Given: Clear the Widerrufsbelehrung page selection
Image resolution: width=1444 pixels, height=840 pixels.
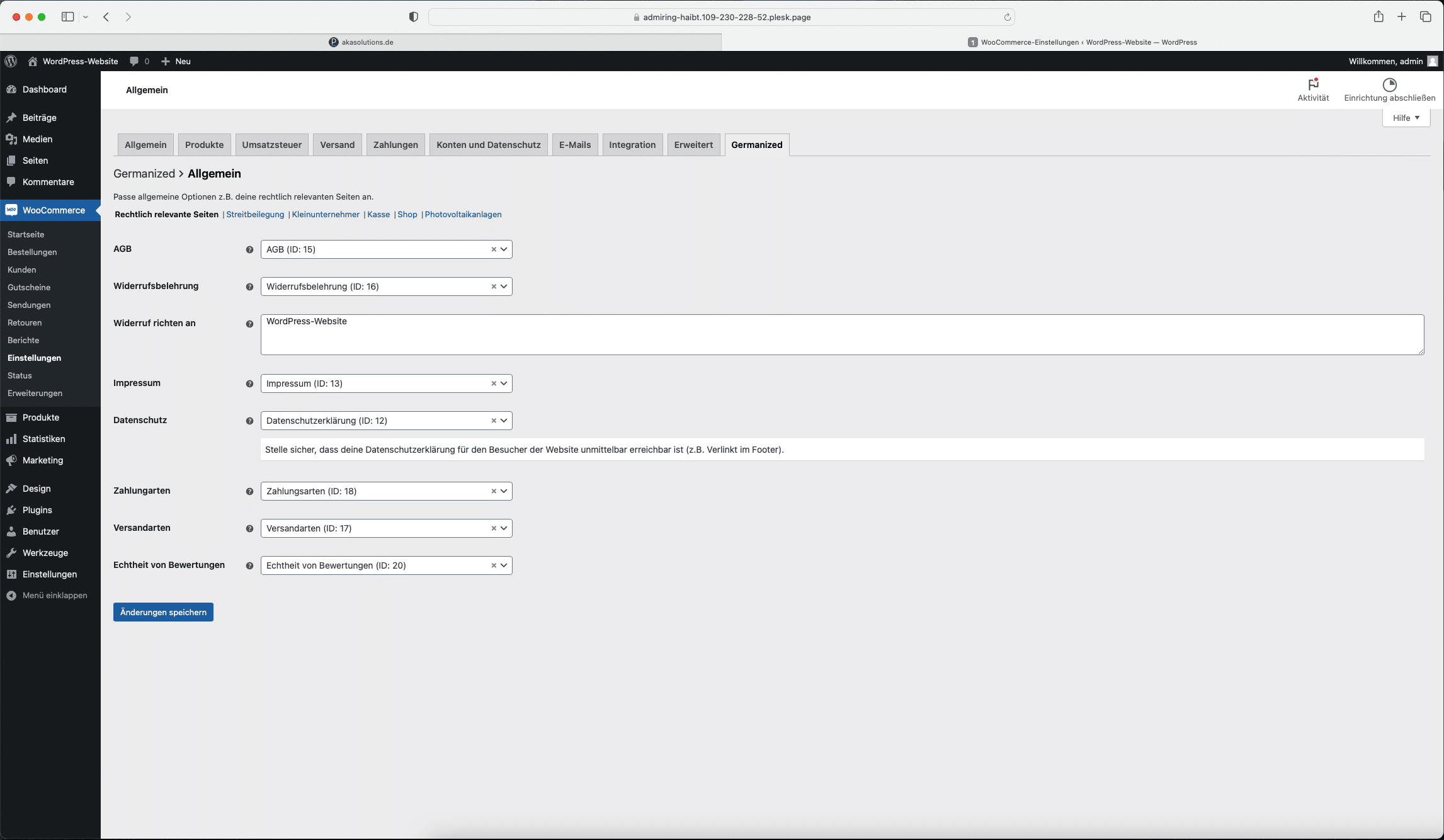Looking at the screenshot, I should pos(494,287).
